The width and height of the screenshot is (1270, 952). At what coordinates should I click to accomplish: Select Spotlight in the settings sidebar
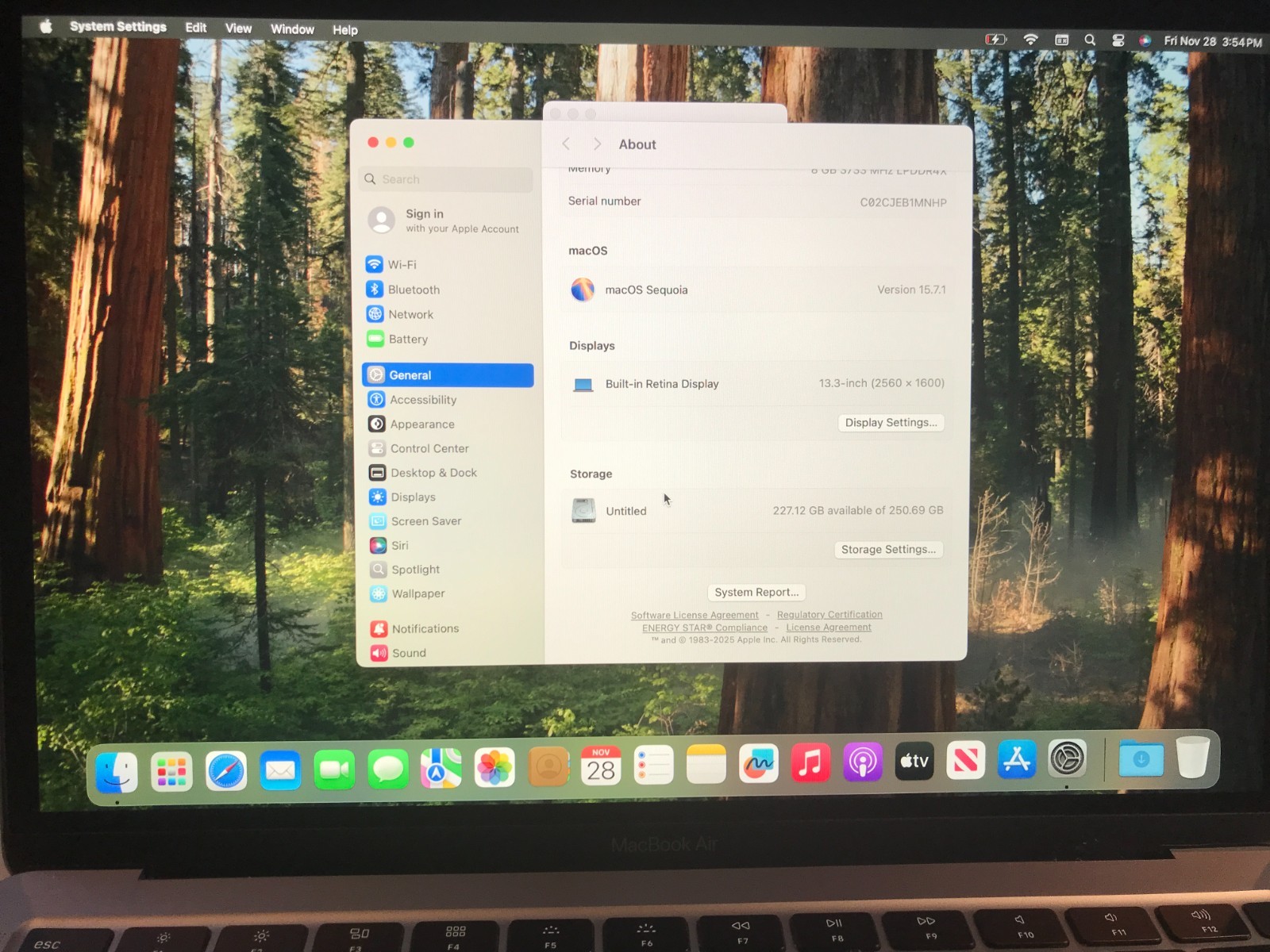coord(450,570)
